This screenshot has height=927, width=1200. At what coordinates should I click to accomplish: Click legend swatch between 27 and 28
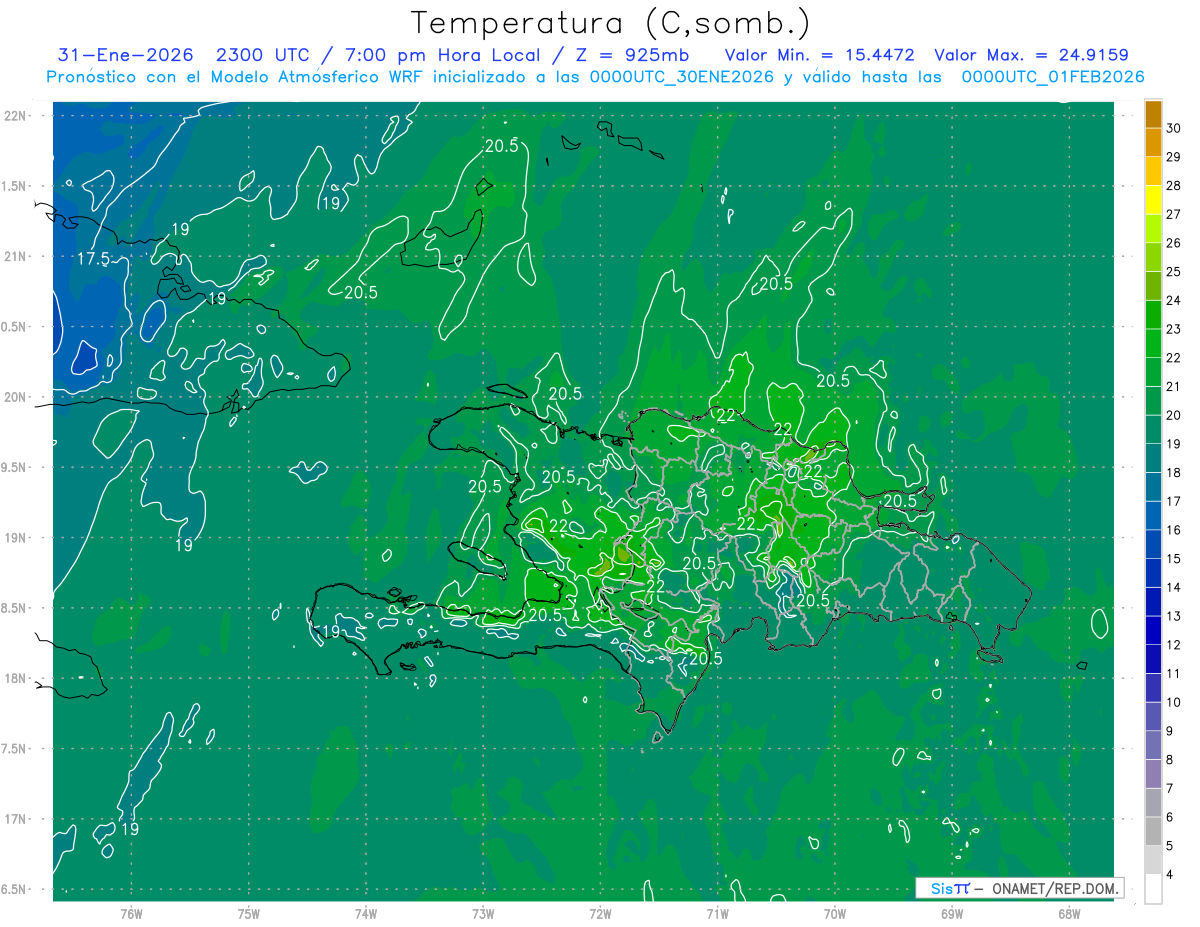click(x=1153, y=200)
